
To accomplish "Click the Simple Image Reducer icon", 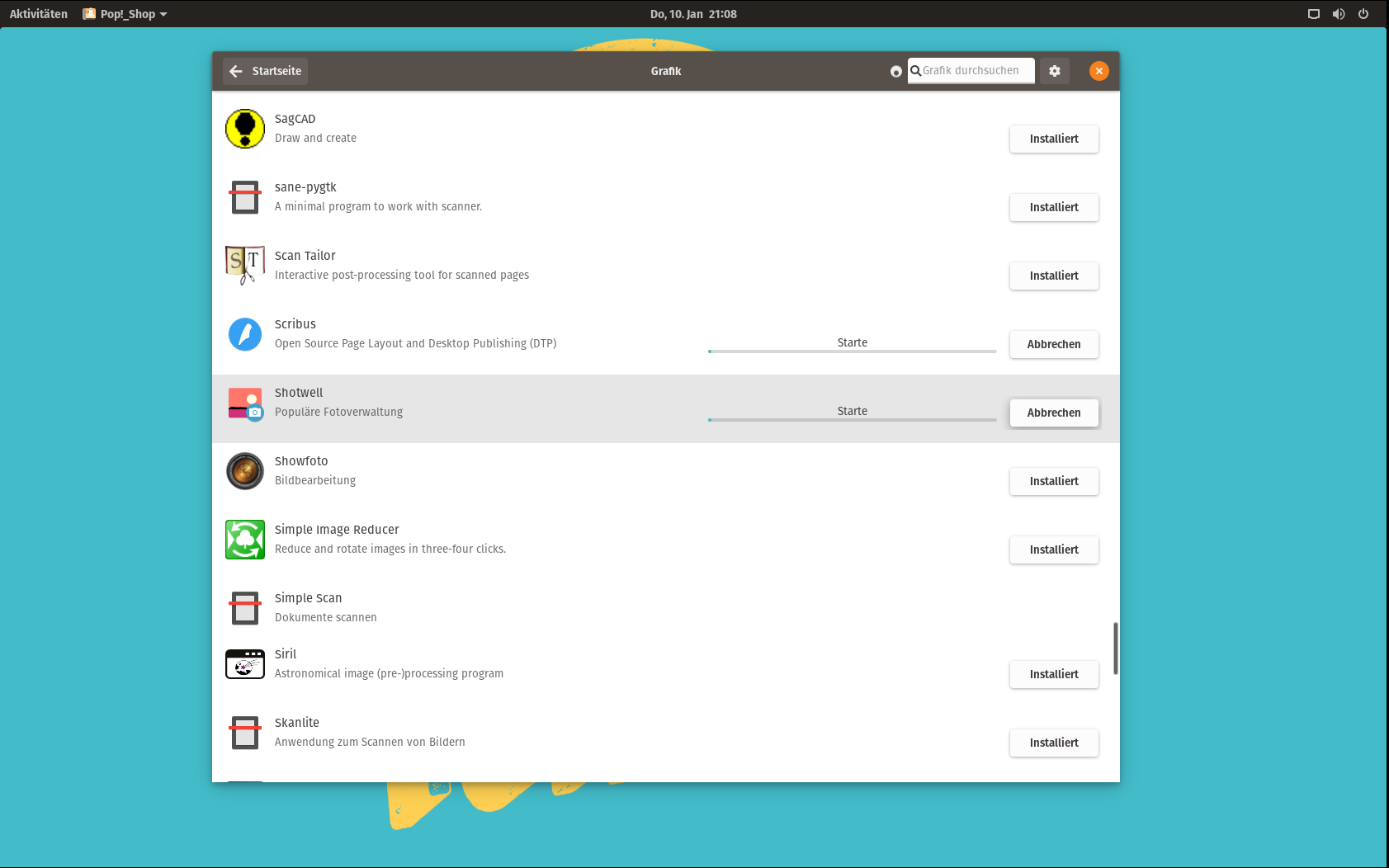I will (245, 540).
